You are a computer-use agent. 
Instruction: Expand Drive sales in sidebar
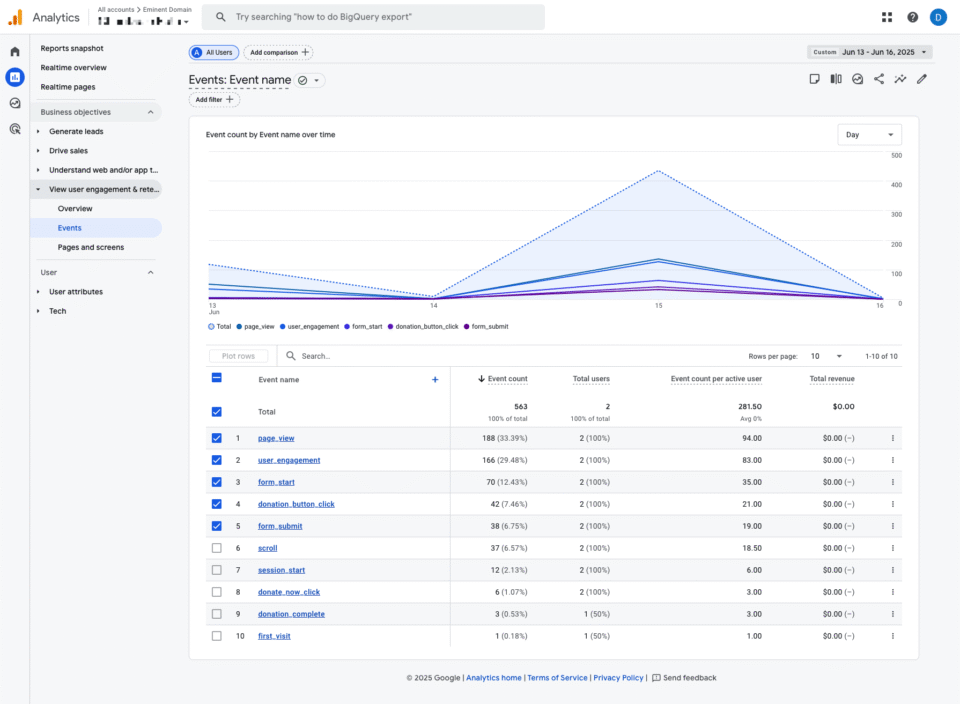(x=38, y=151)
